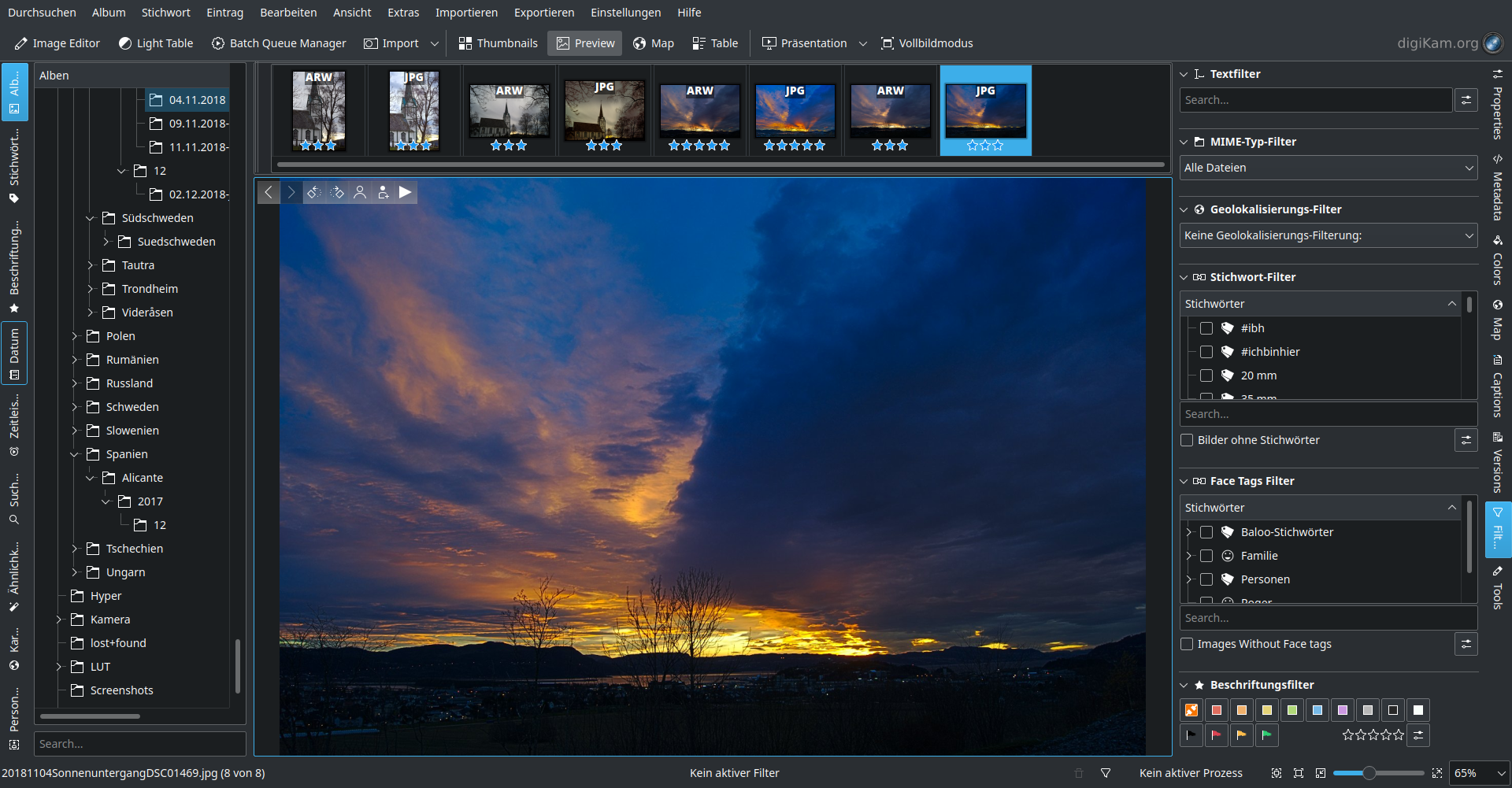Toggle the no-color-label filter button

pos(1191,710)
